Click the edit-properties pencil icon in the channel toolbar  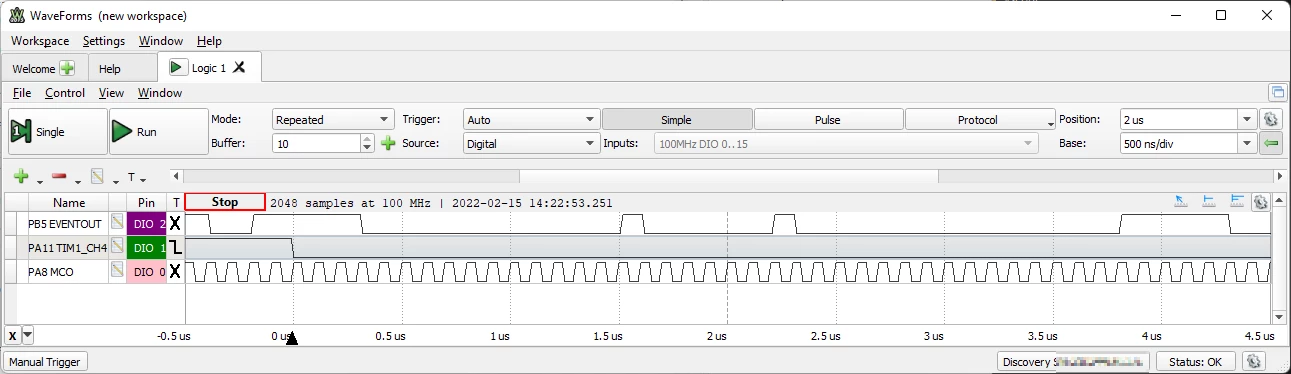97,177
